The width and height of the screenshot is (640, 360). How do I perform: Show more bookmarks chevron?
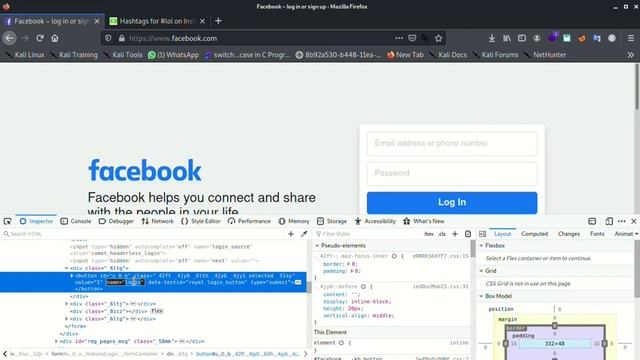coord(631,55)
